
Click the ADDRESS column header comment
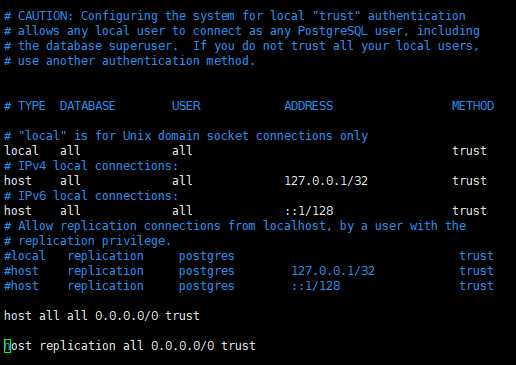click(x=308, y=106)
